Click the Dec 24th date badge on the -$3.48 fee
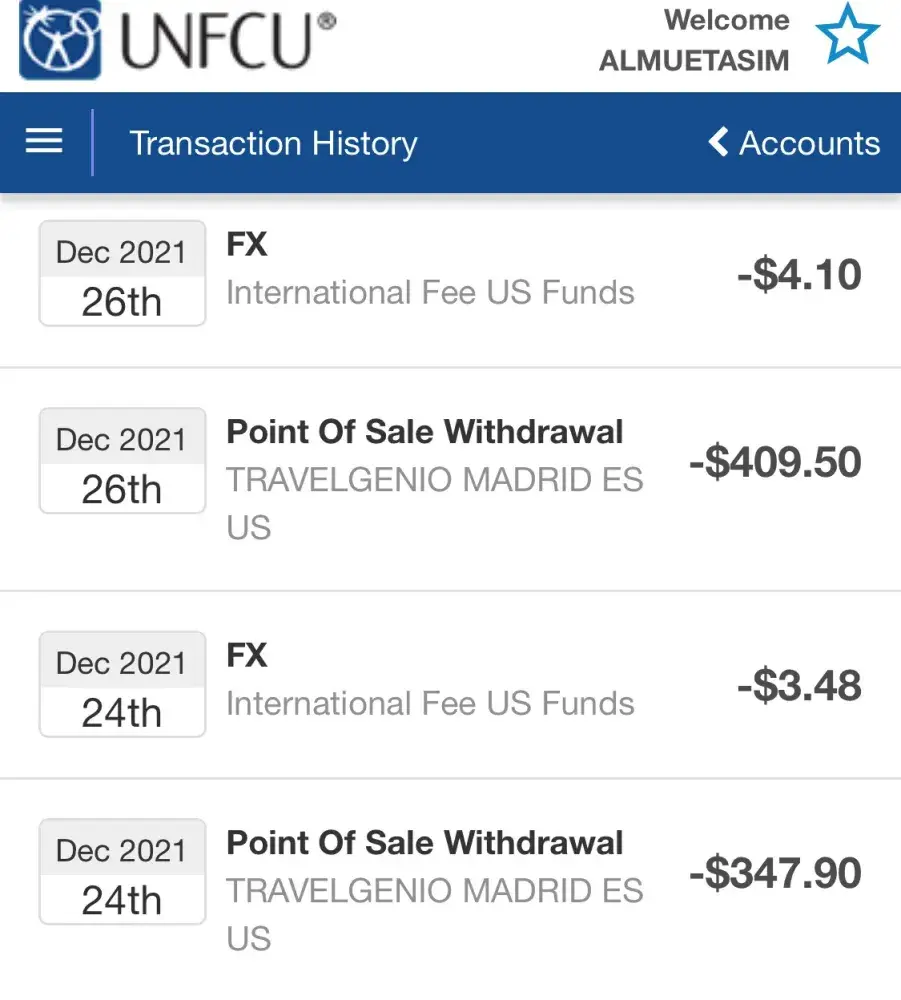The width and height of the screenshot is (901, 1000). [122, 685]
